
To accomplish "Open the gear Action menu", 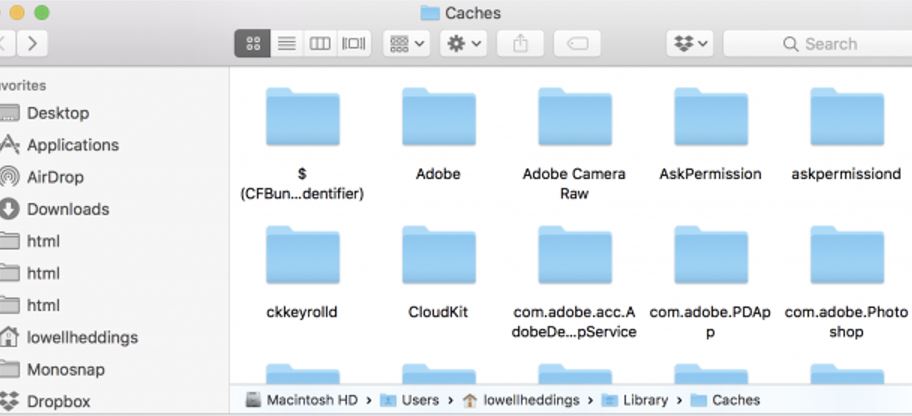I will tap(464, 44).
